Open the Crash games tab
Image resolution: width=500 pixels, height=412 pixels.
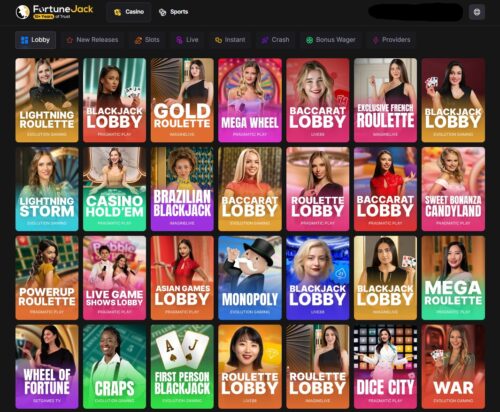click(275, 40)
